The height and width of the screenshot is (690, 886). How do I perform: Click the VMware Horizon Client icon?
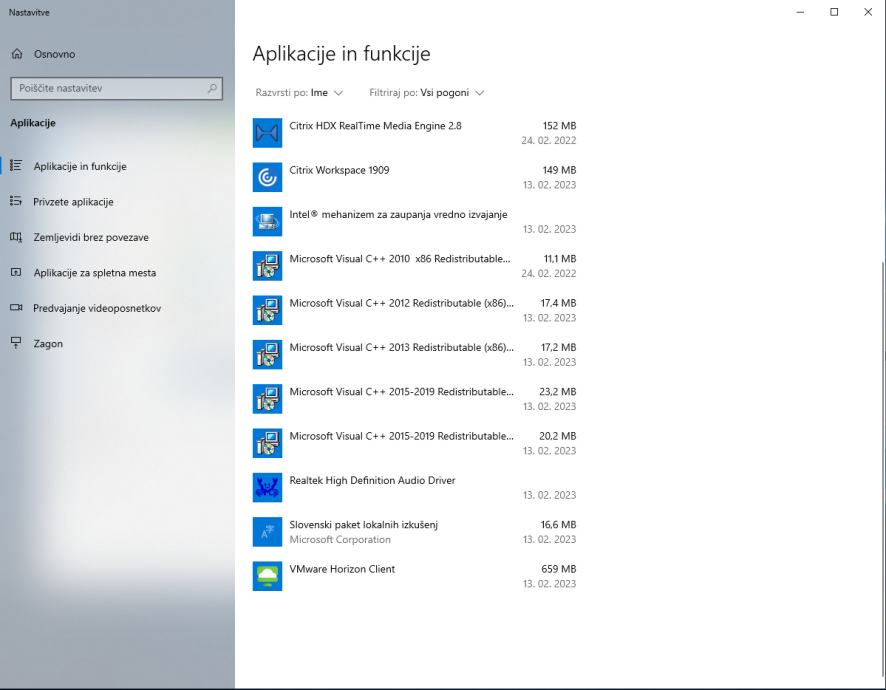[x=267, y=576]
